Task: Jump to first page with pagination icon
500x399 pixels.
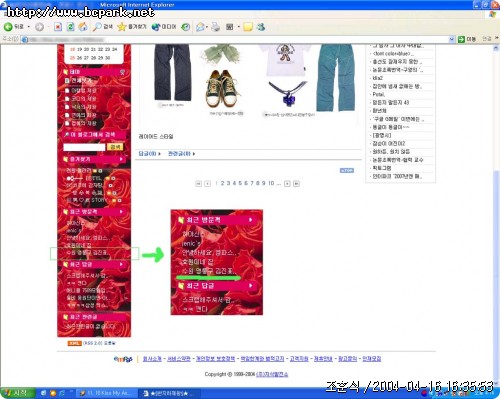Action: coord(198,184)
